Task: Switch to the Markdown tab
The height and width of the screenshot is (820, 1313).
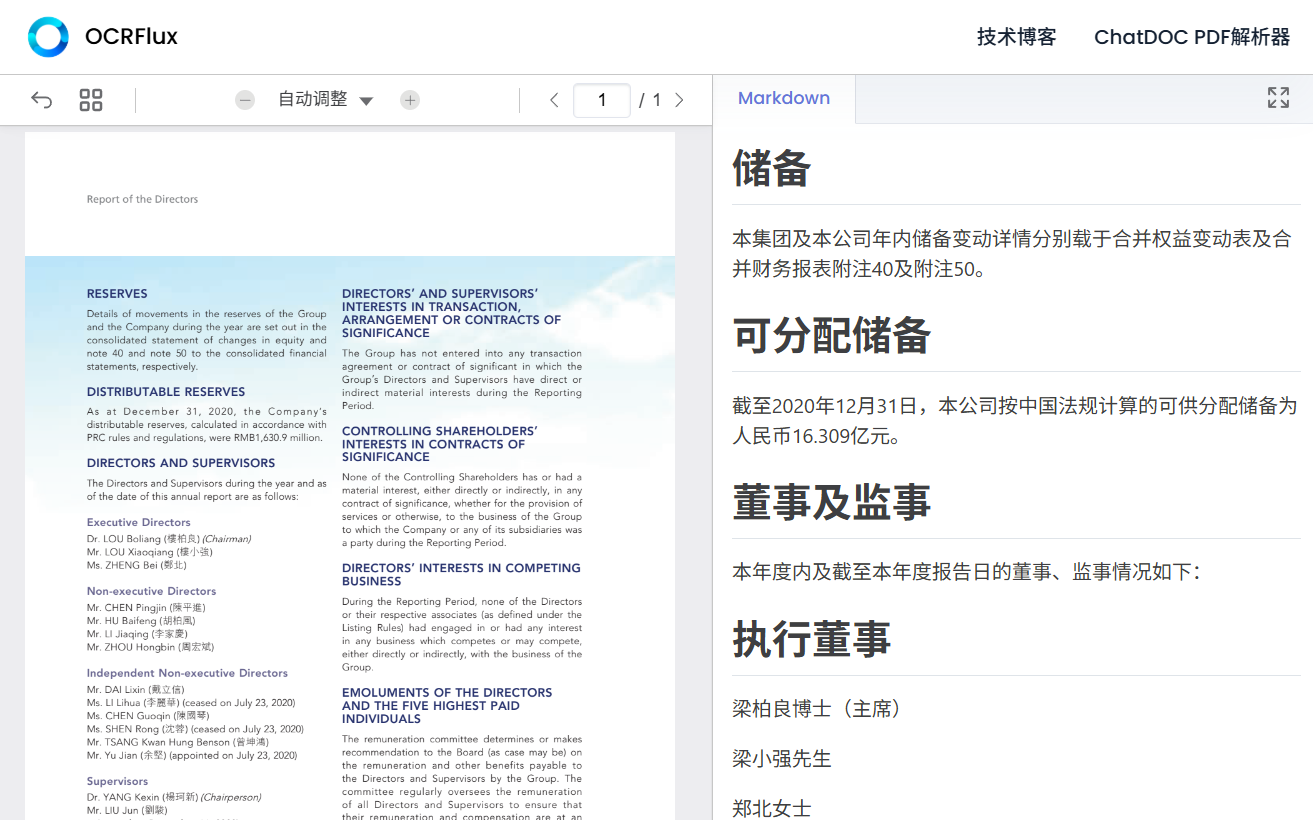Action: click(x=784, y=98)
